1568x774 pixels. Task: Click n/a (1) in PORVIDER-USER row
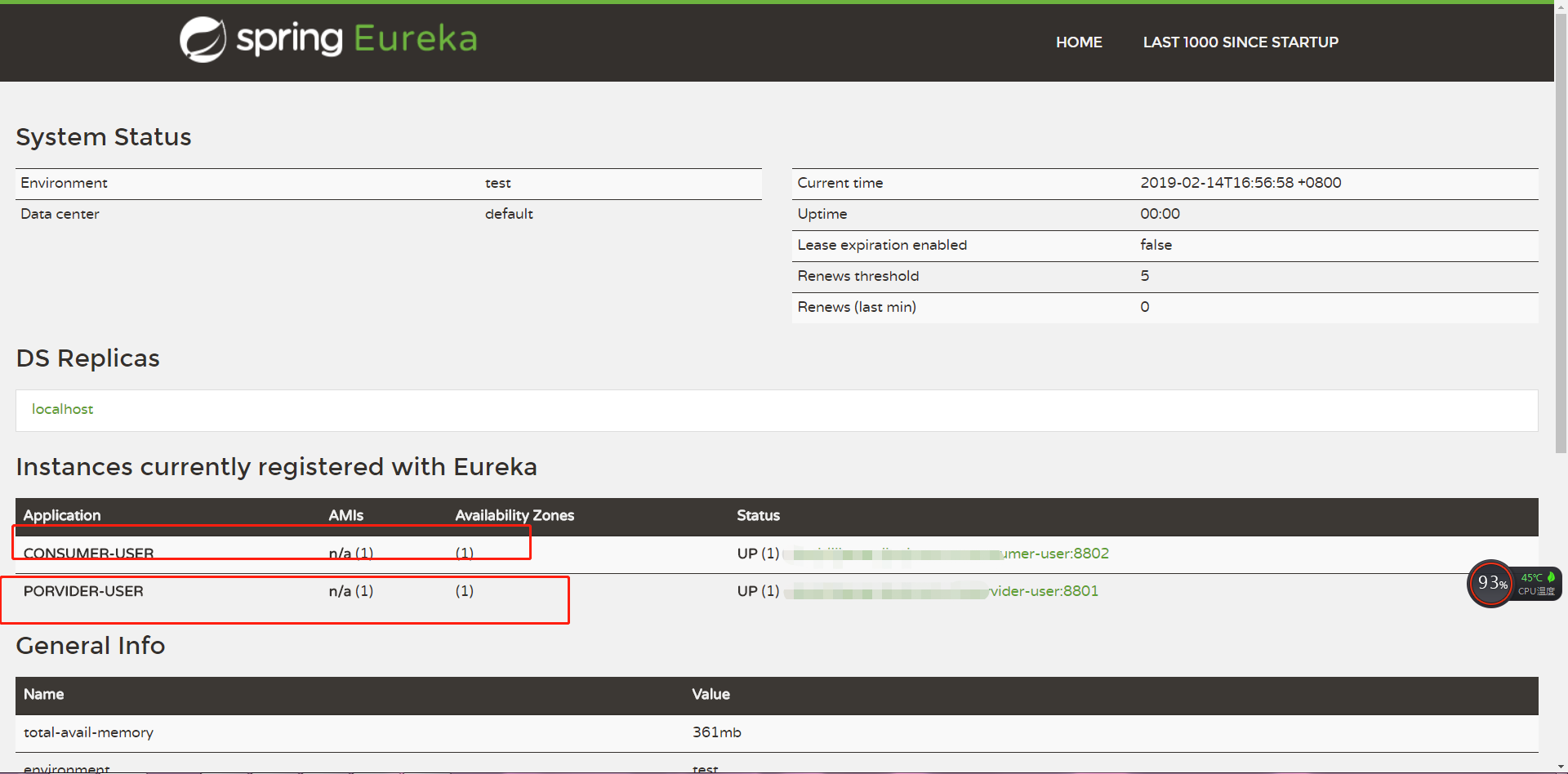click(x=351, y=591)
